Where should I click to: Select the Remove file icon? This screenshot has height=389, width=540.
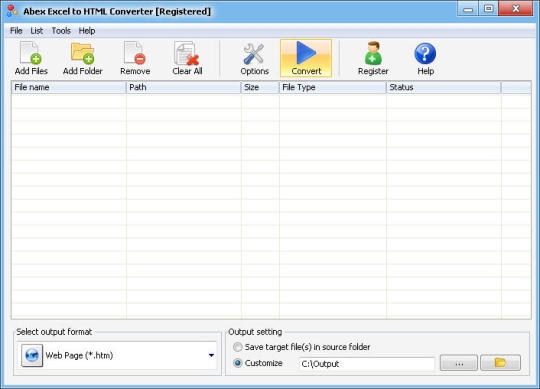coord(135,59)
